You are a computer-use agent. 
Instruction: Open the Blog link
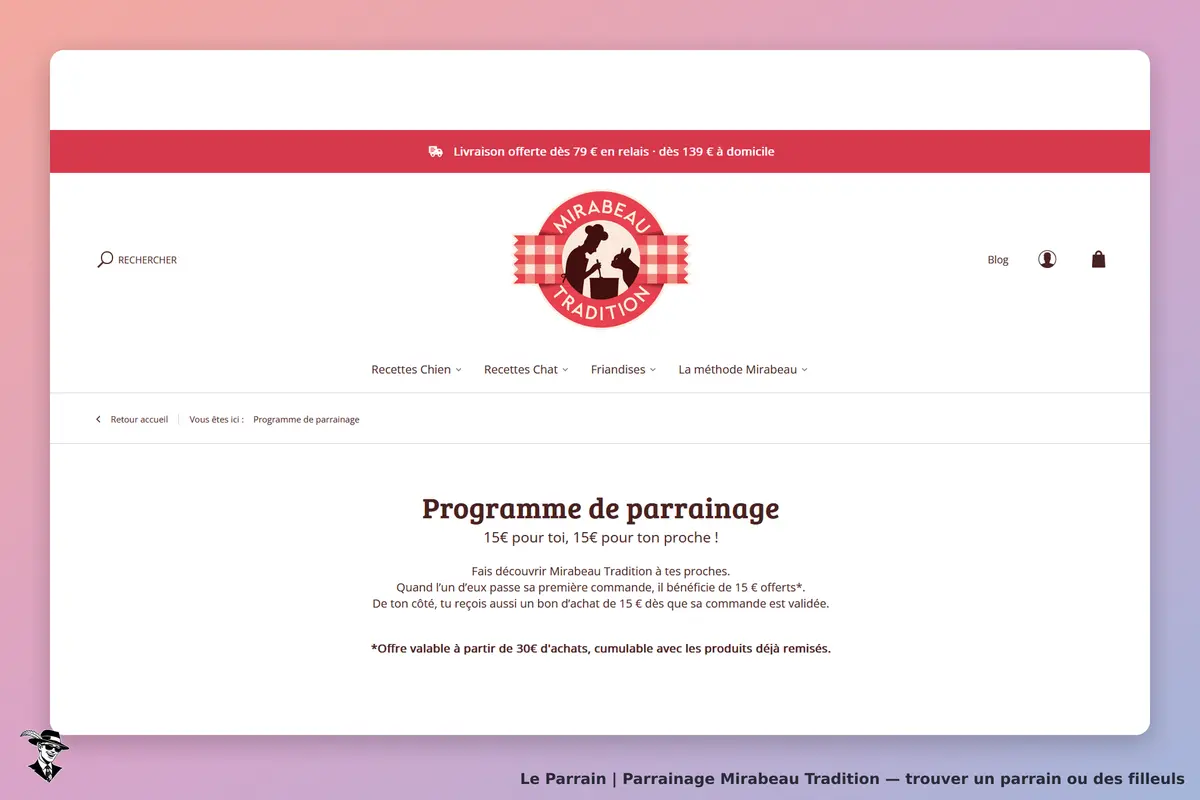[998, 260]
